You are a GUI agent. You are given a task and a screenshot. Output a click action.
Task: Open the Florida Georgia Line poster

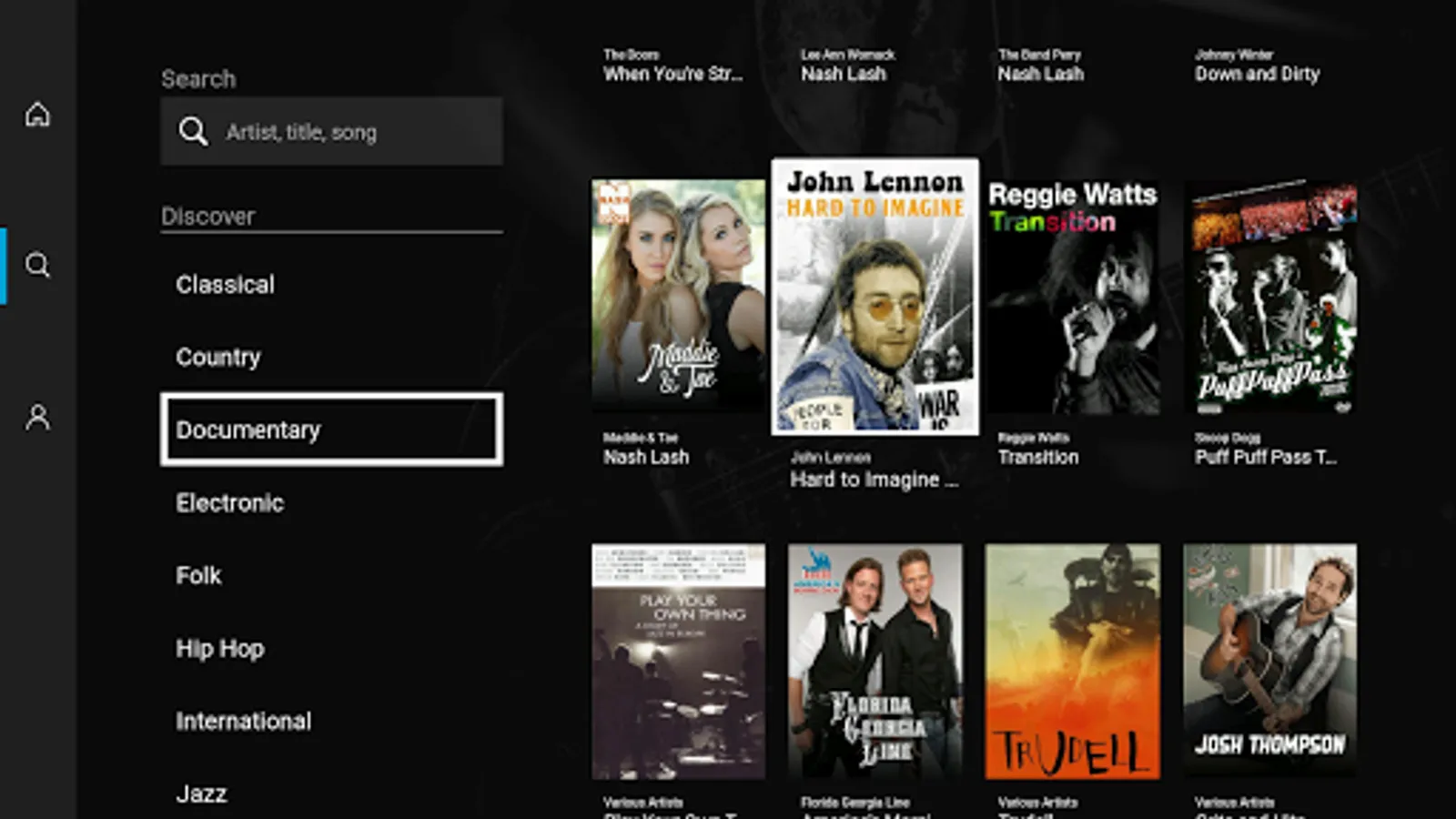tap(875, 662)
